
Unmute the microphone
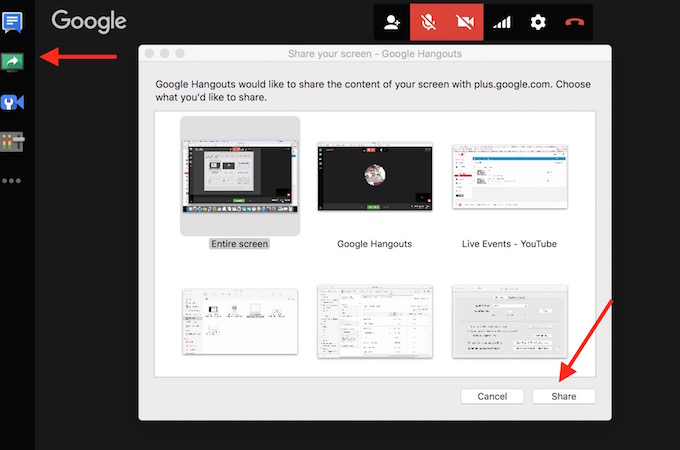429,22
